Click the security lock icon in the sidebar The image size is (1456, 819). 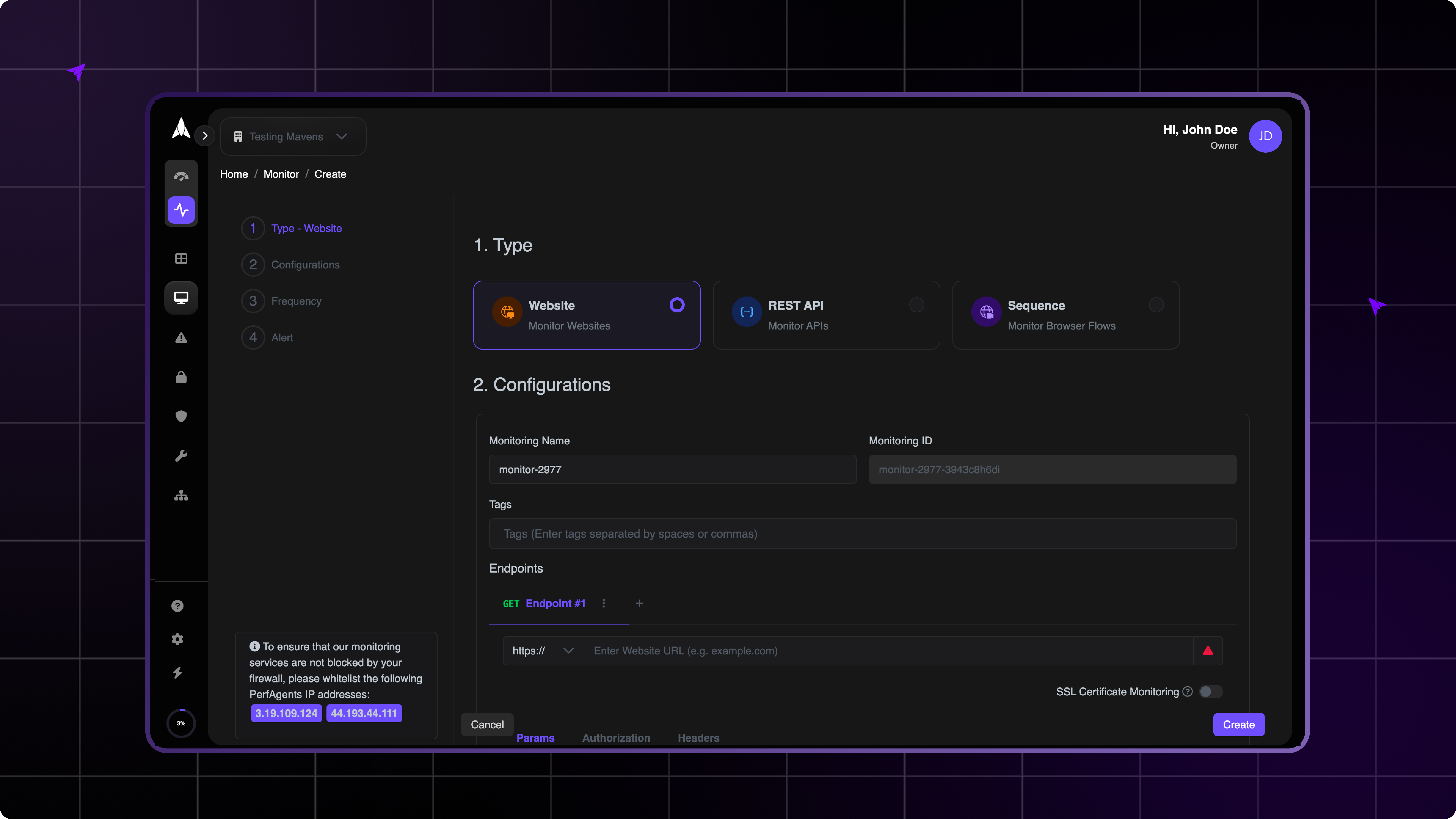(181, 377)
